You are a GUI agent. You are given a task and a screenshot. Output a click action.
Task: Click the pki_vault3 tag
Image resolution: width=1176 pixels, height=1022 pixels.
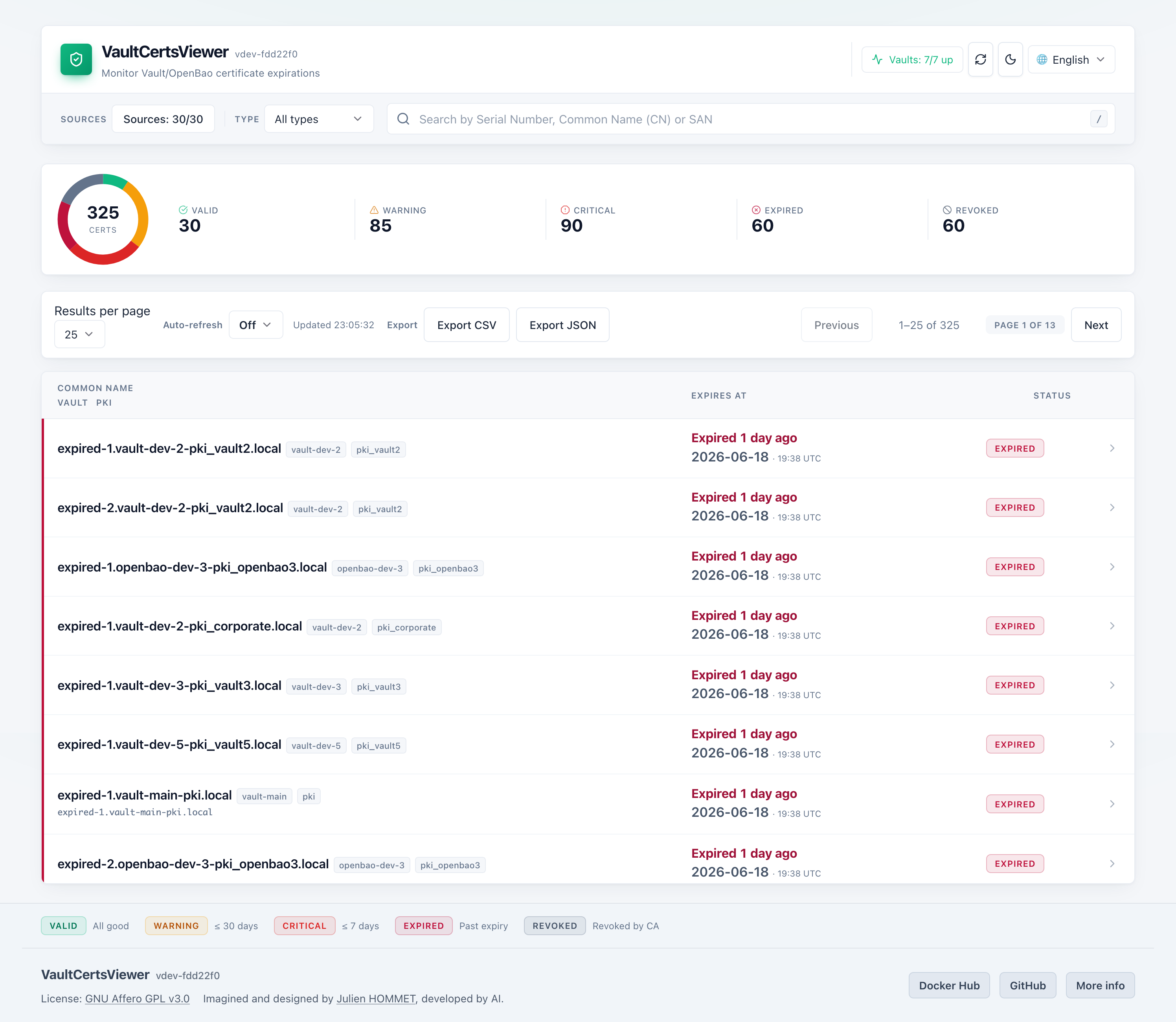click(379, 687)
